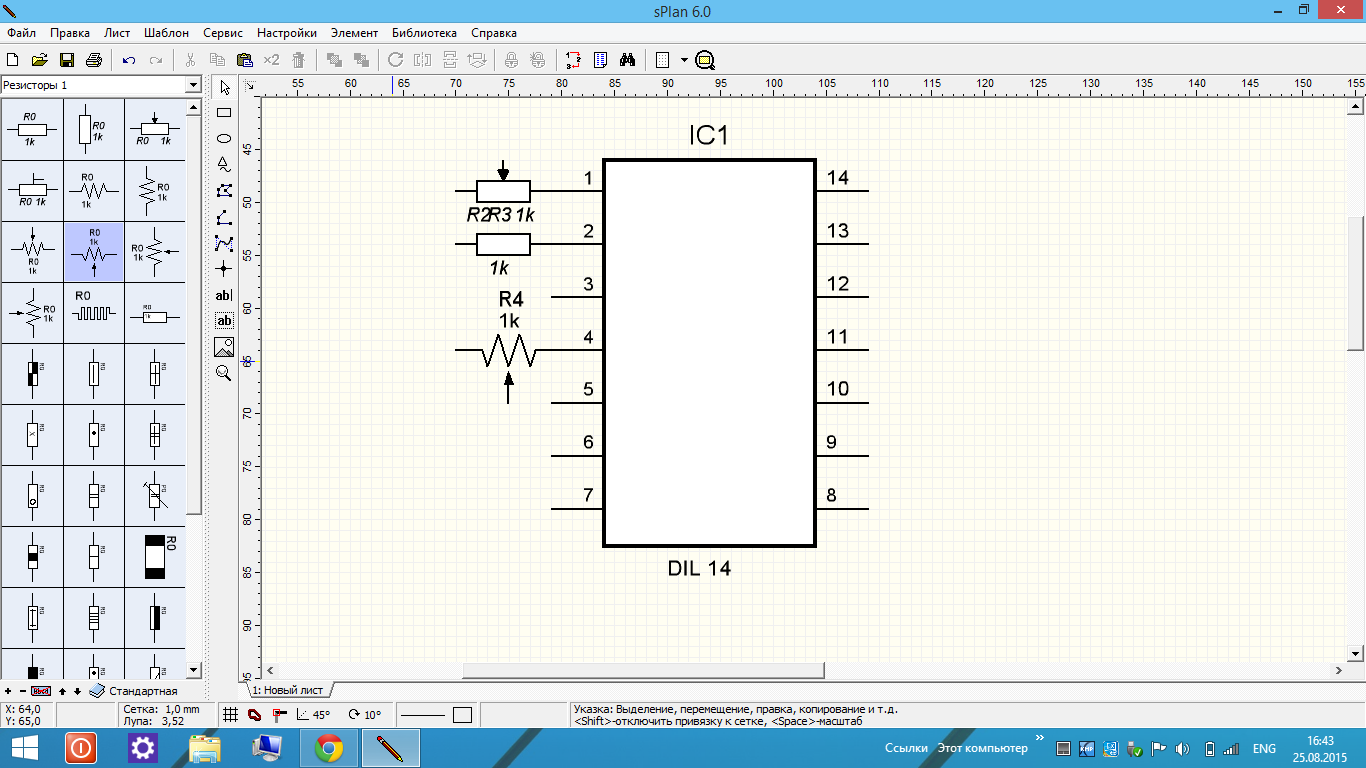Select the ellipse drawing tool
Viewport: 1366px width, 768px height.
tap(224, 139)
